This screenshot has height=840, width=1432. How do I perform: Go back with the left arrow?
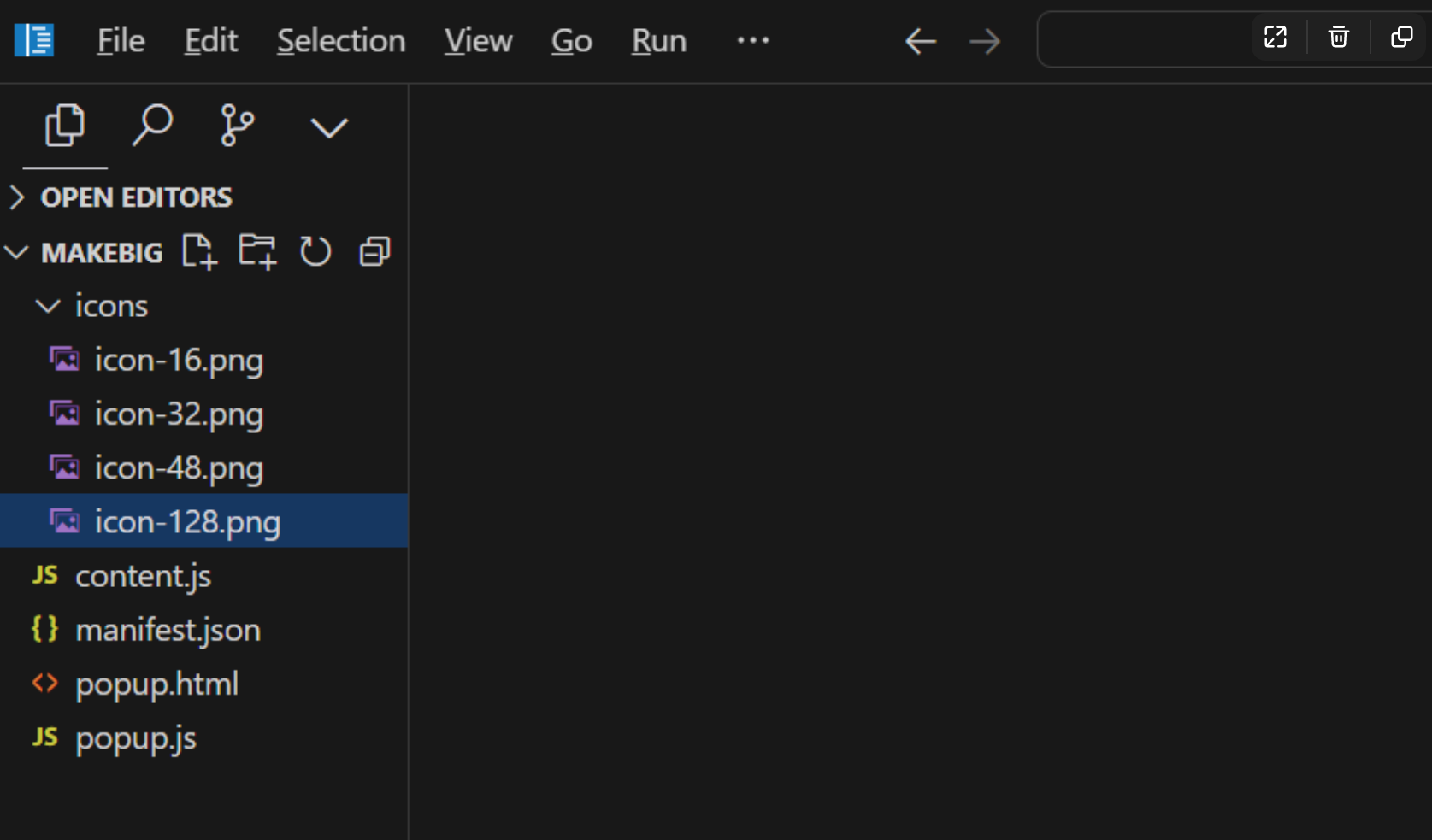[x=921, y=41]
